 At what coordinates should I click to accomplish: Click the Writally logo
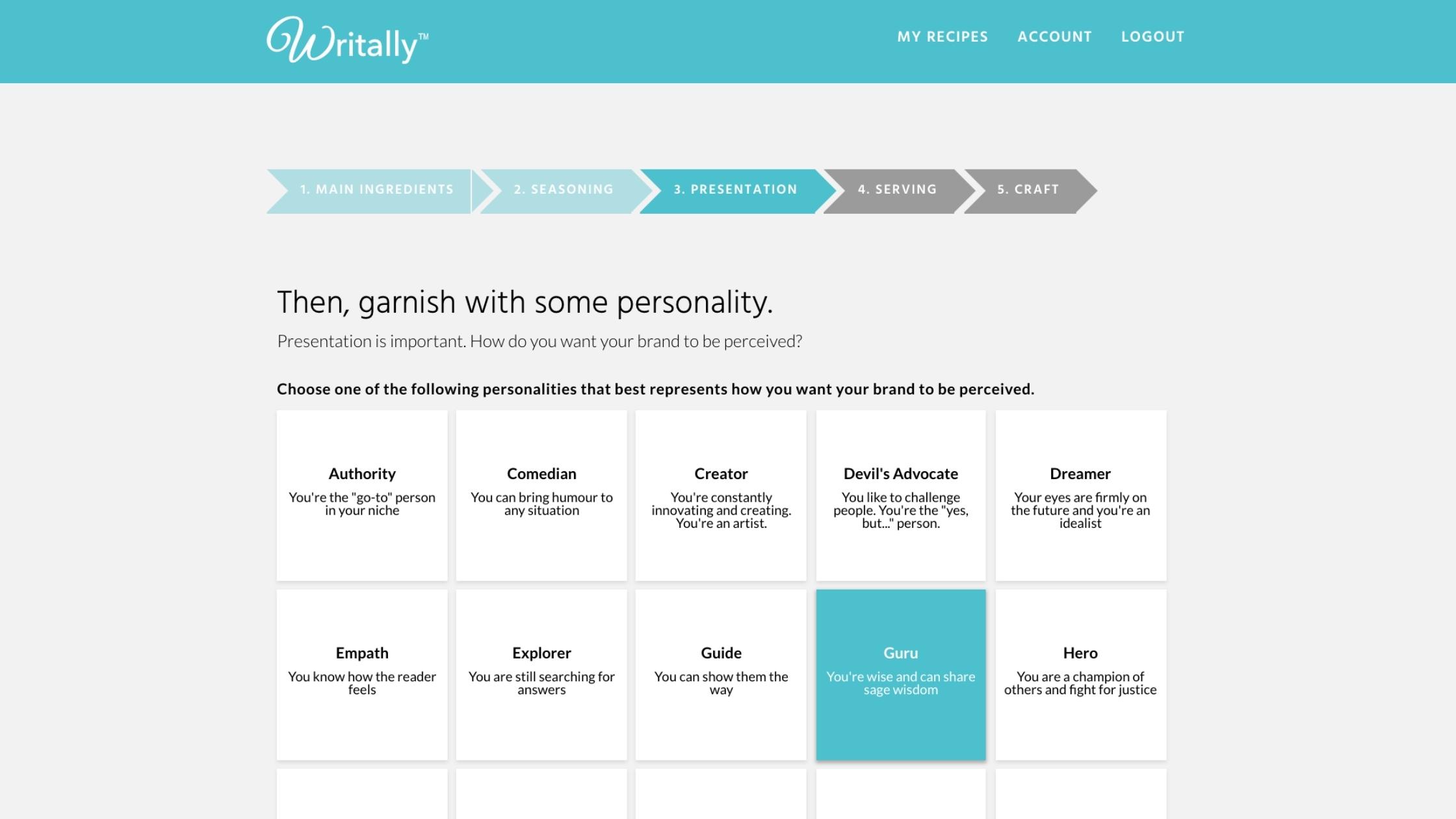coord(347,40)
